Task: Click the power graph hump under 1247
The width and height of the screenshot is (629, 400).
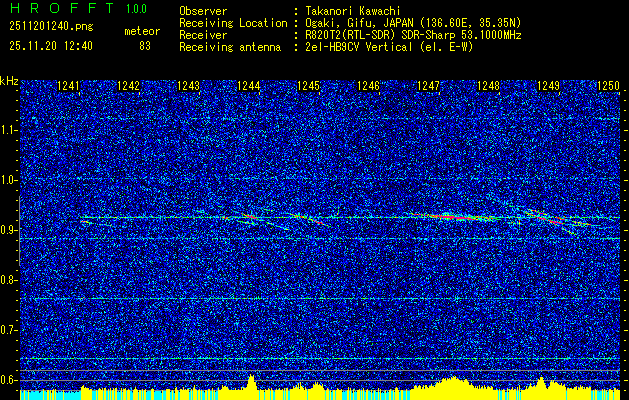Action: (452, 383)
